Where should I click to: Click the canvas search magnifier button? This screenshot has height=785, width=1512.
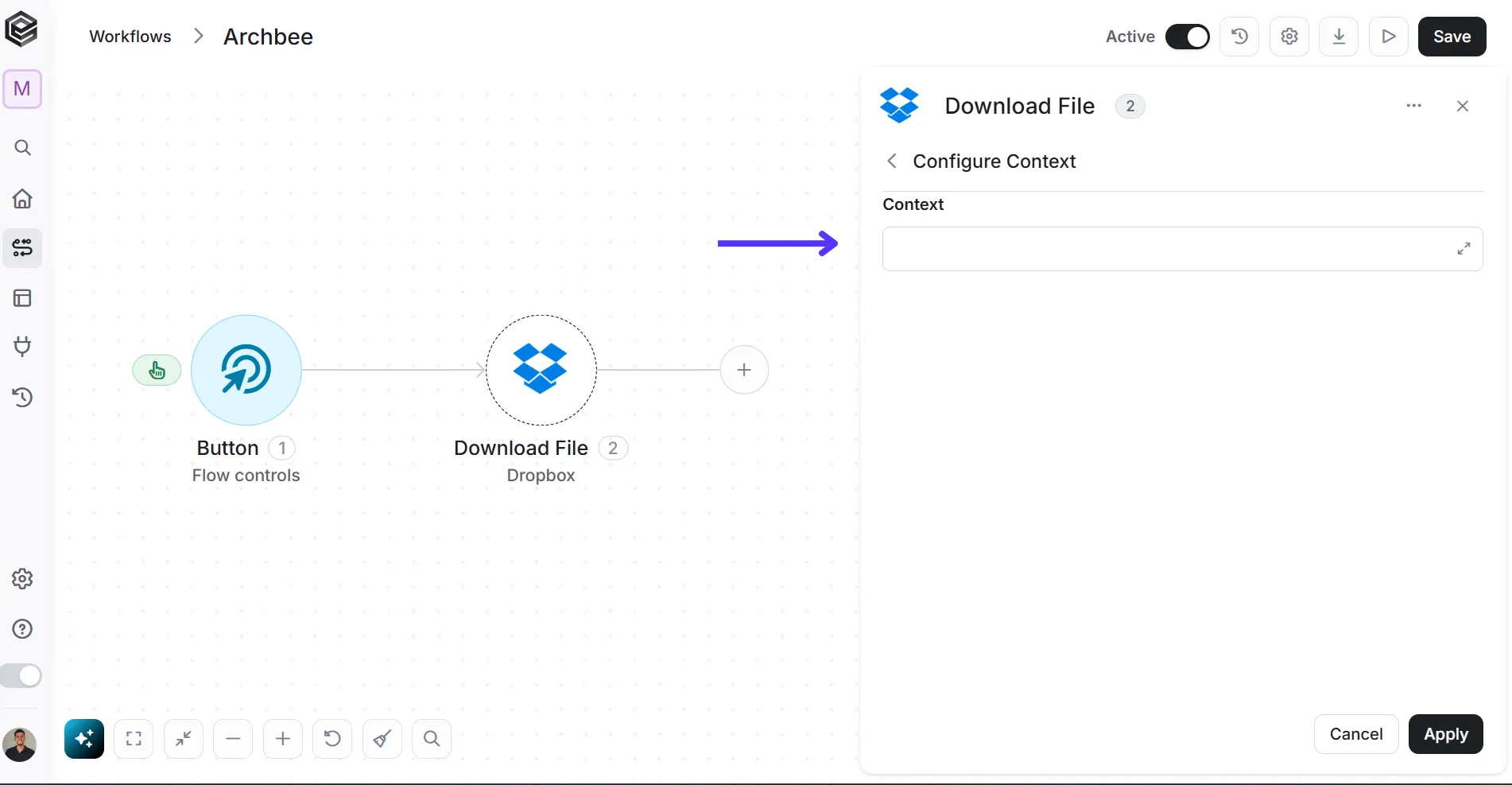tap(432, 739)
